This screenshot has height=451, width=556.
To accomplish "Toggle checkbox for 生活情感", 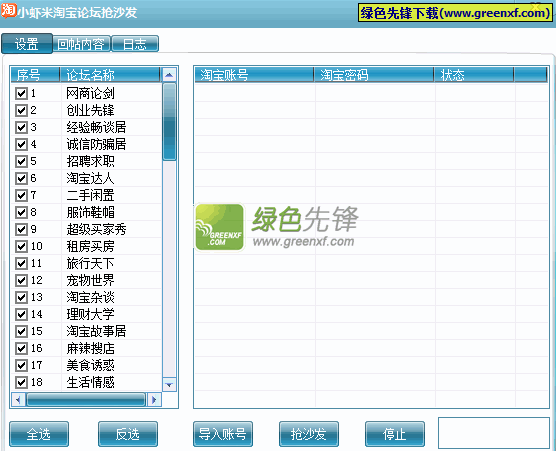I will pyautogui.click(x=21, y=383).
